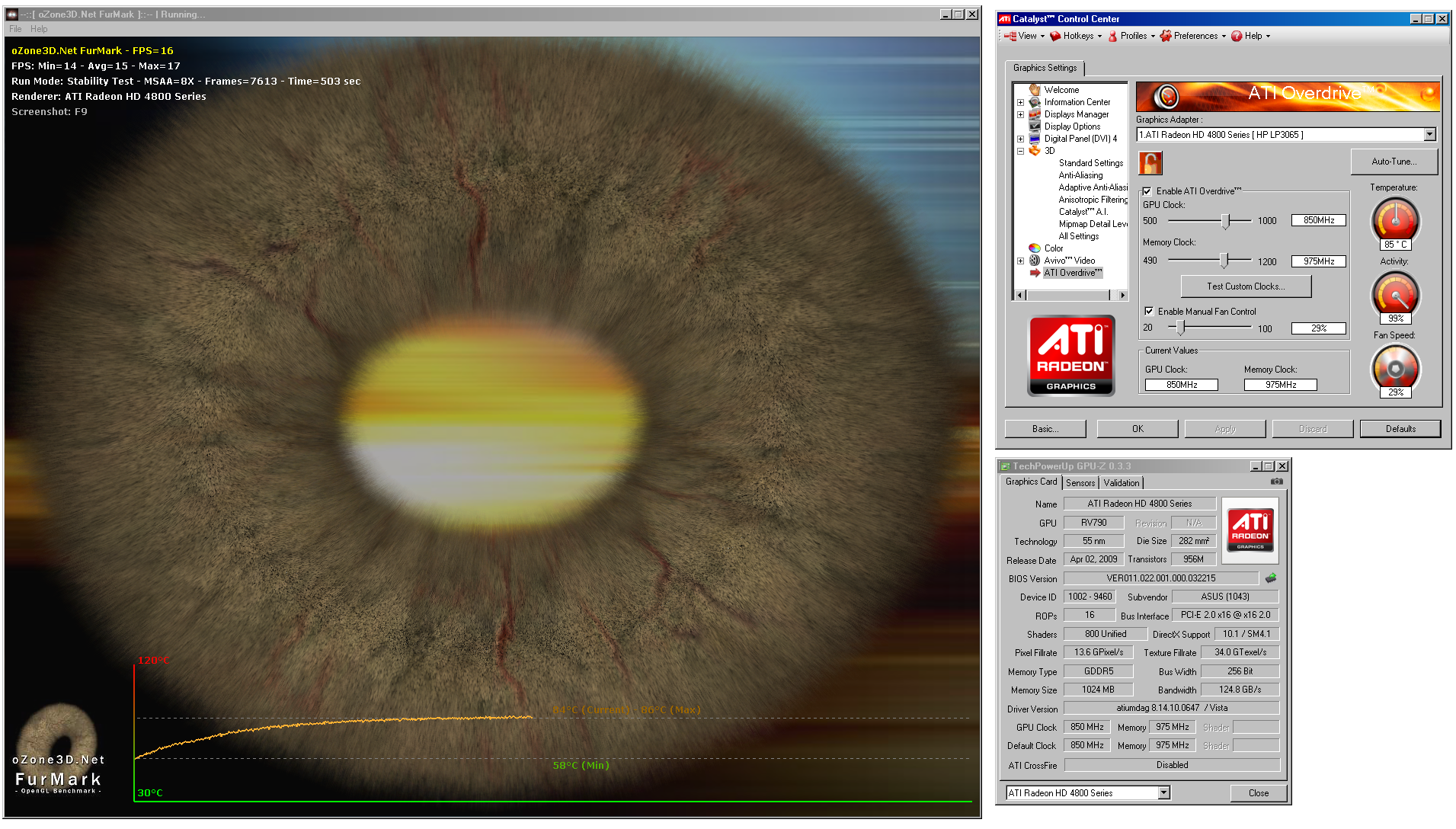Click the BIOS Version field in GPU-Z
The height and width of the screenshot is (829, 1456).
[x=1161, y=578]
